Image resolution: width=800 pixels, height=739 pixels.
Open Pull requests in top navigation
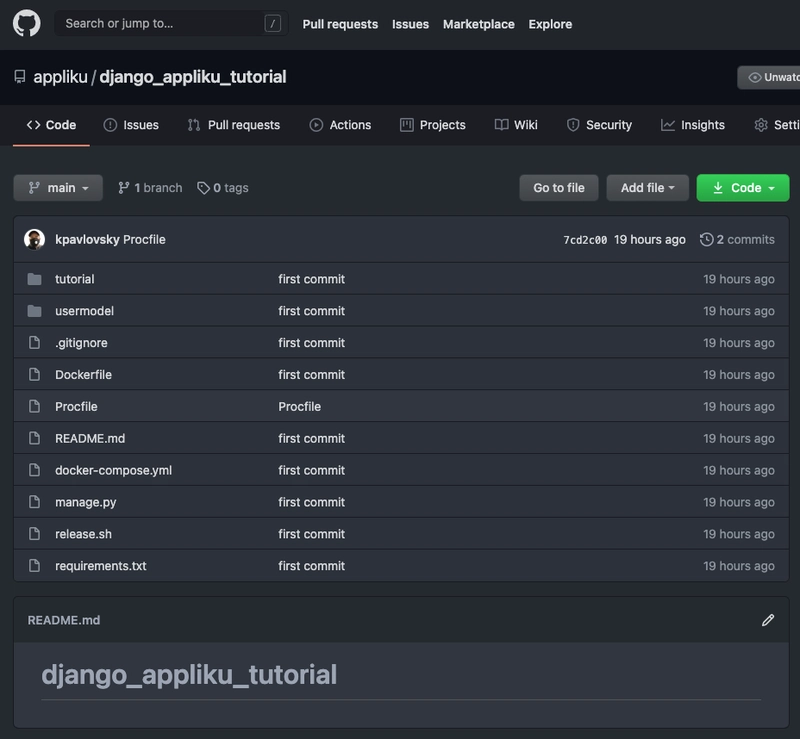pos(340,24)
